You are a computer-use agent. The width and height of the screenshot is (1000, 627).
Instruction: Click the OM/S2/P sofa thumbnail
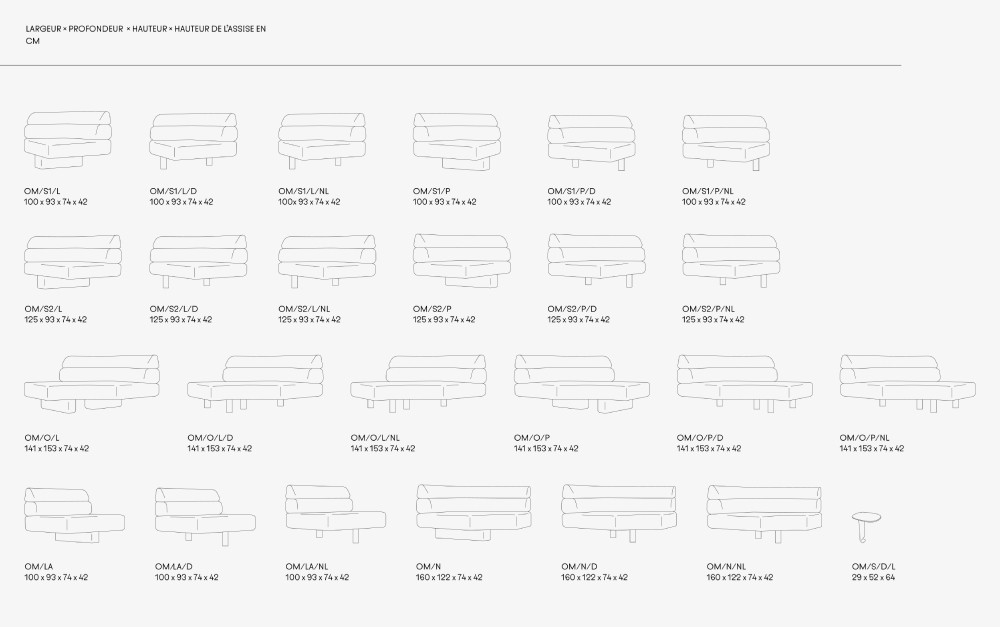coord(461,261)
